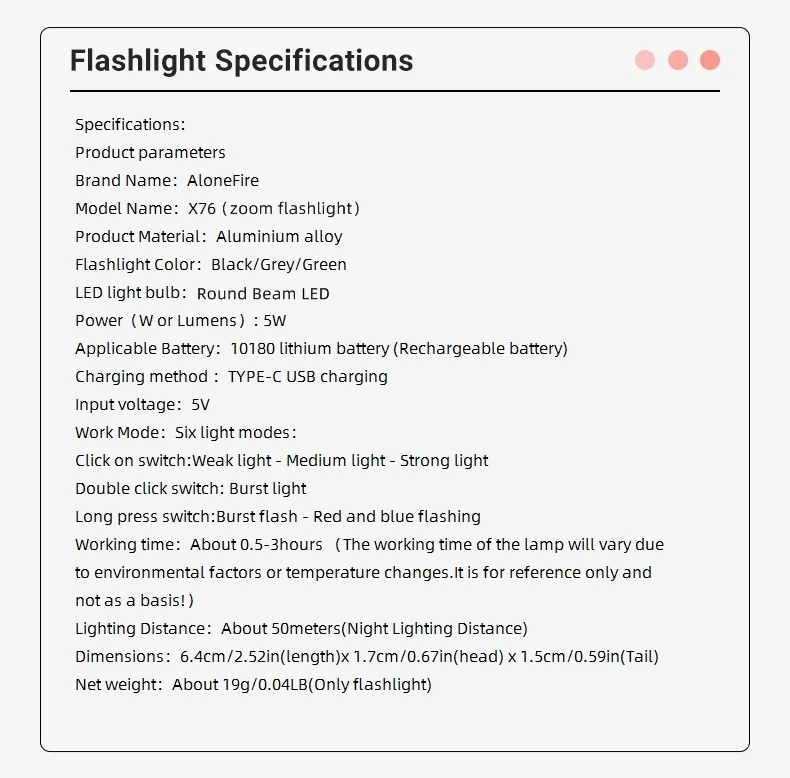Image resolution: width=790 pixels, height=778 pixels.
Task: Click the Flashlight Color Black/Grey/Green line
Action: 210,265
